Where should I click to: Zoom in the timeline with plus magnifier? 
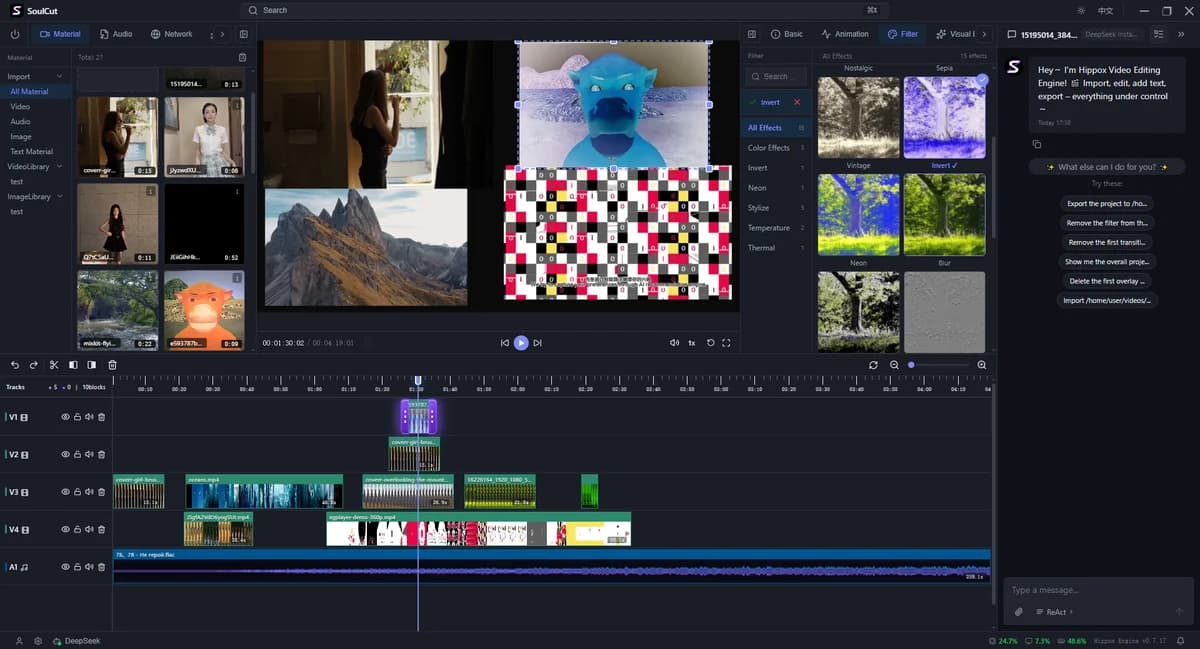[x=982, y=365]
